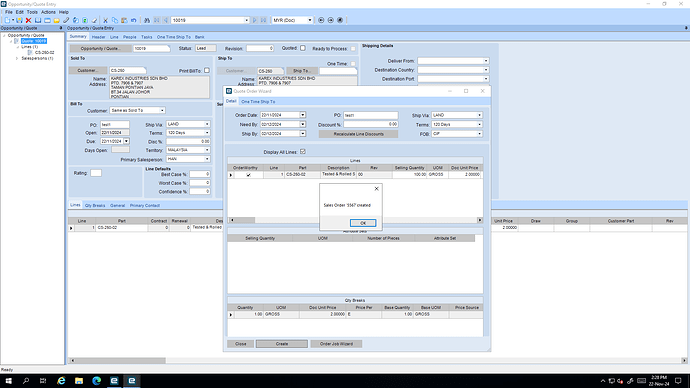Click the undo arrow toolbar icon
The width and height of the screenshot is (690, 388).
pos(133,20)
